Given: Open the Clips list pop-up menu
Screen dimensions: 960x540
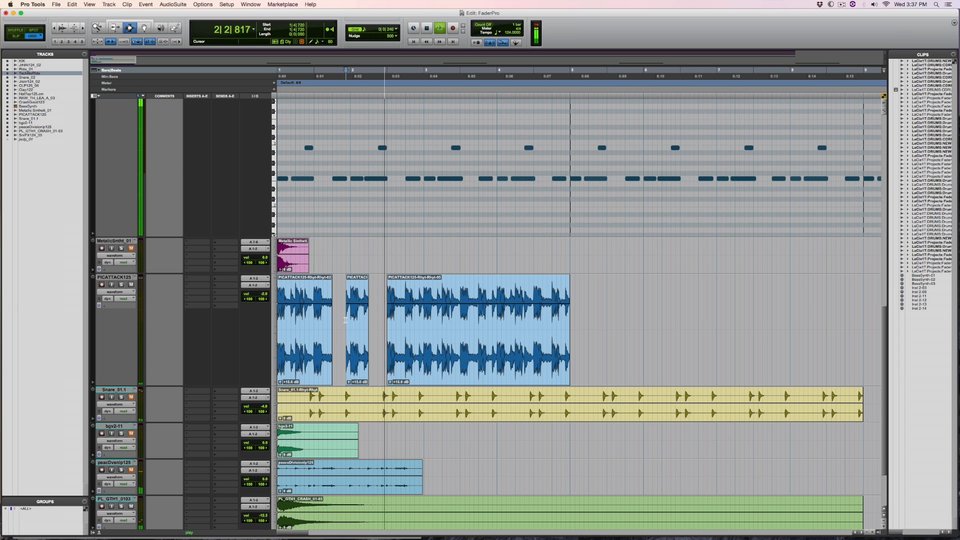Looking at the screenshot, I should 954,54.
